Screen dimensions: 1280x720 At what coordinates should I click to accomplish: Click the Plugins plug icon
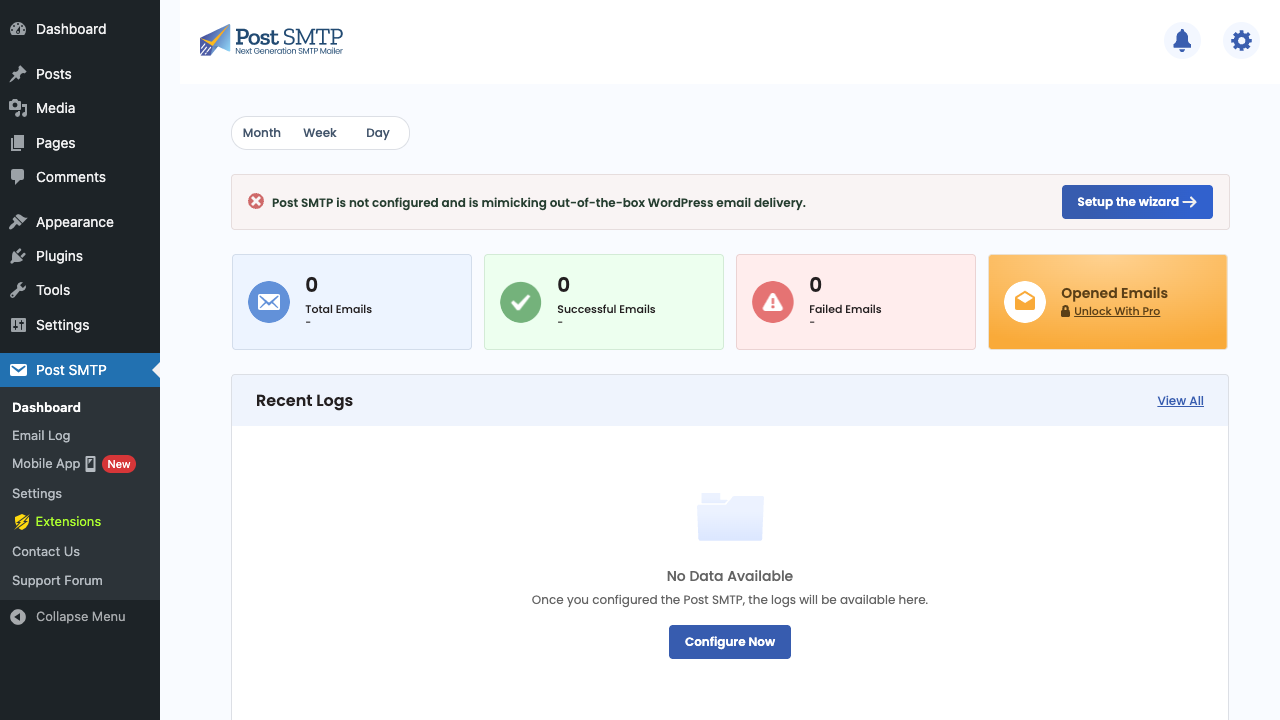pos(18,256)
